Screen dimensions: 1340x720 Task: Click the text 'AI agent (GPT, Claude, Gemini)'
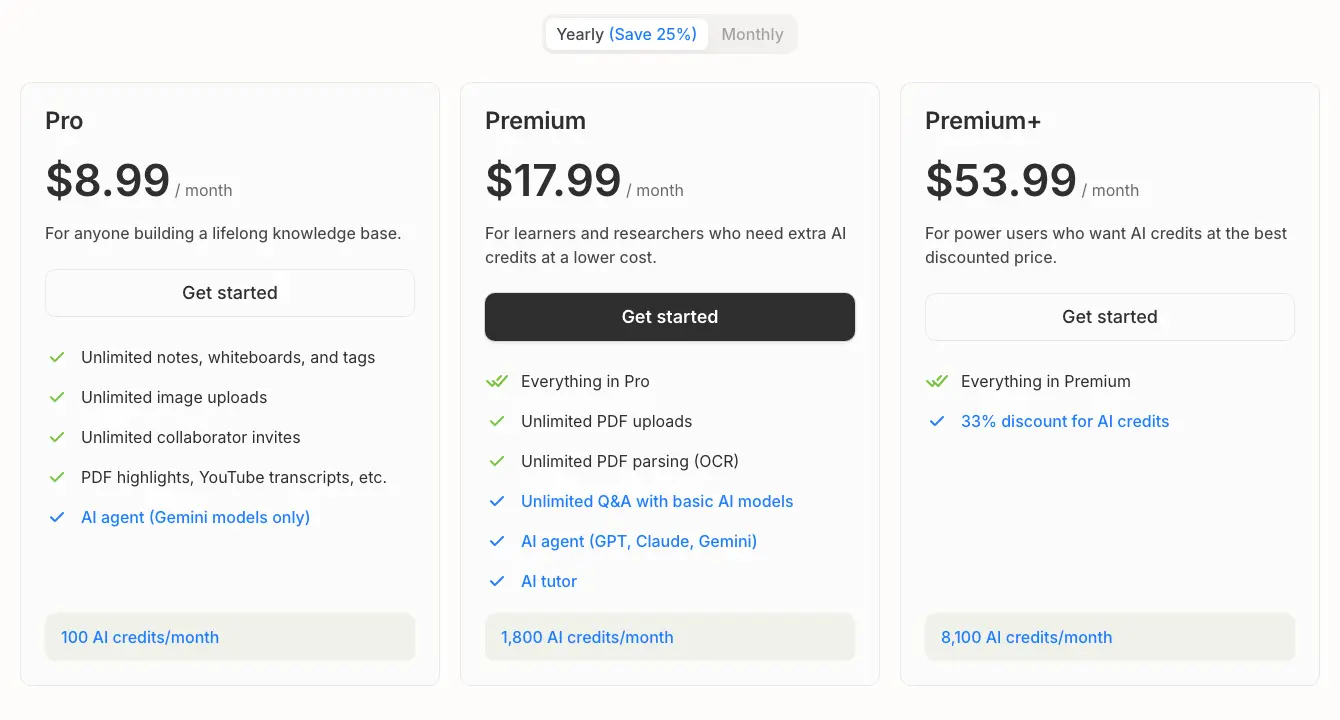639,541
